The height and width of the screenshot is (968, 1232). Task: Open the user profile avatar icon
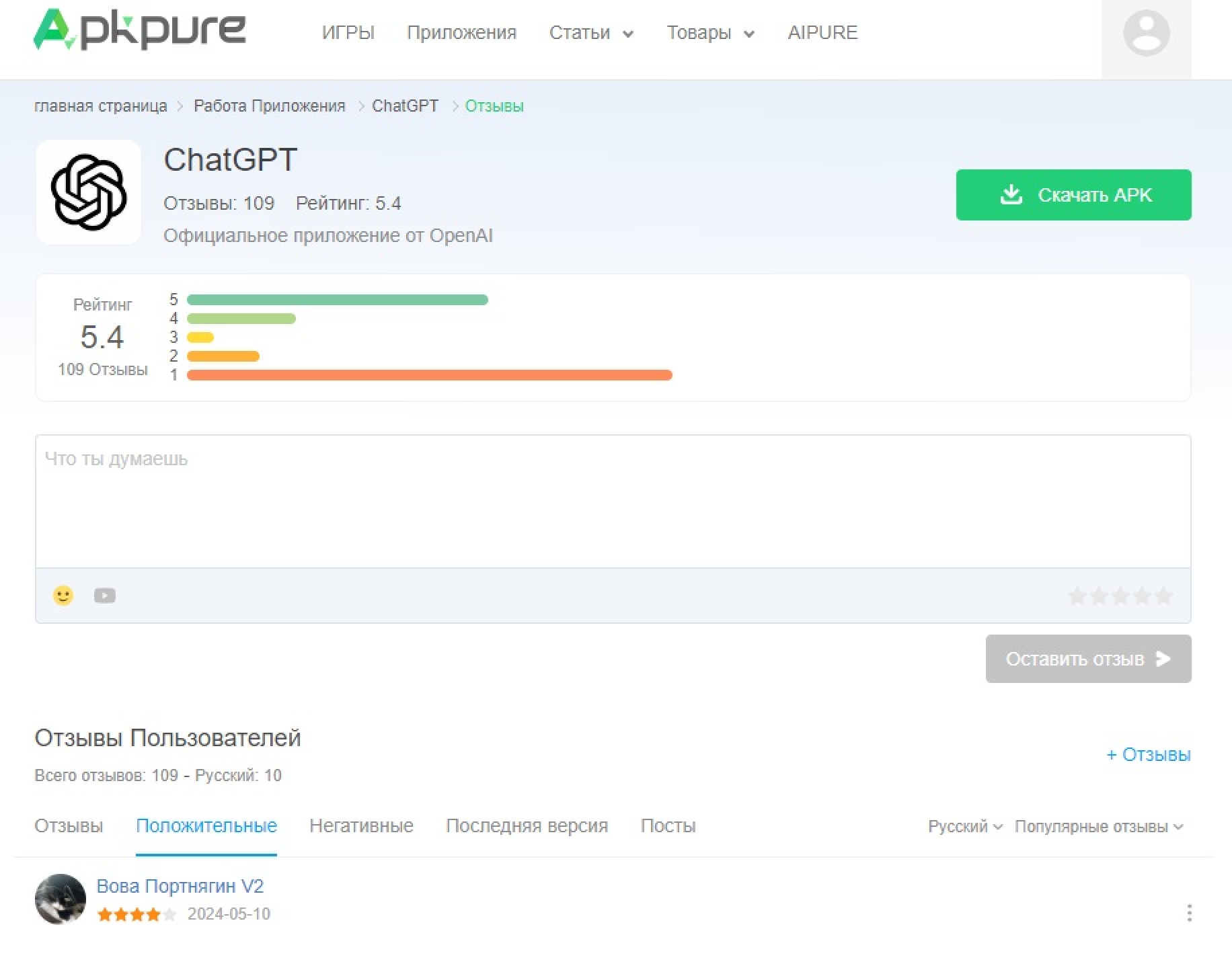coord(1146,32)
